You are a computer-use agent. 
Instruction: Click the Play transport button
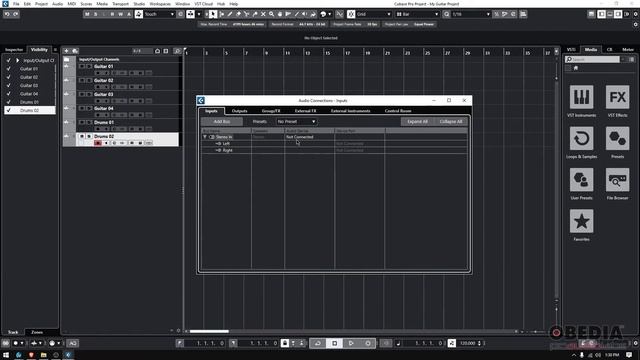[351, 343]
